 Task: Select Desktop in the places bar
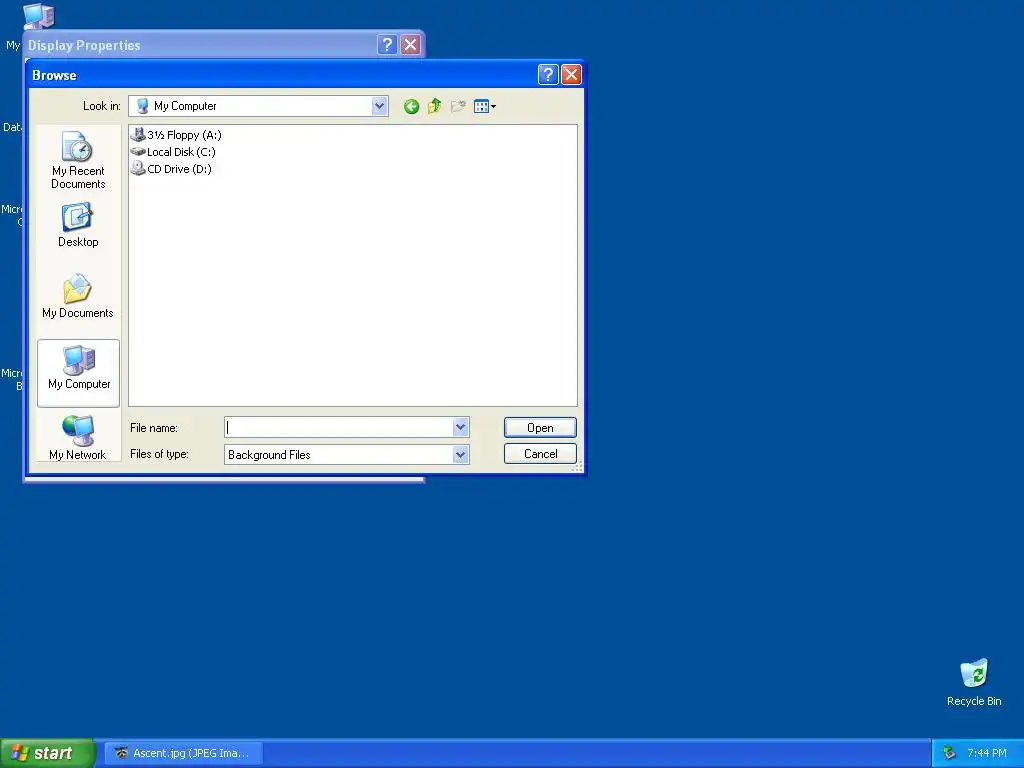78,225
